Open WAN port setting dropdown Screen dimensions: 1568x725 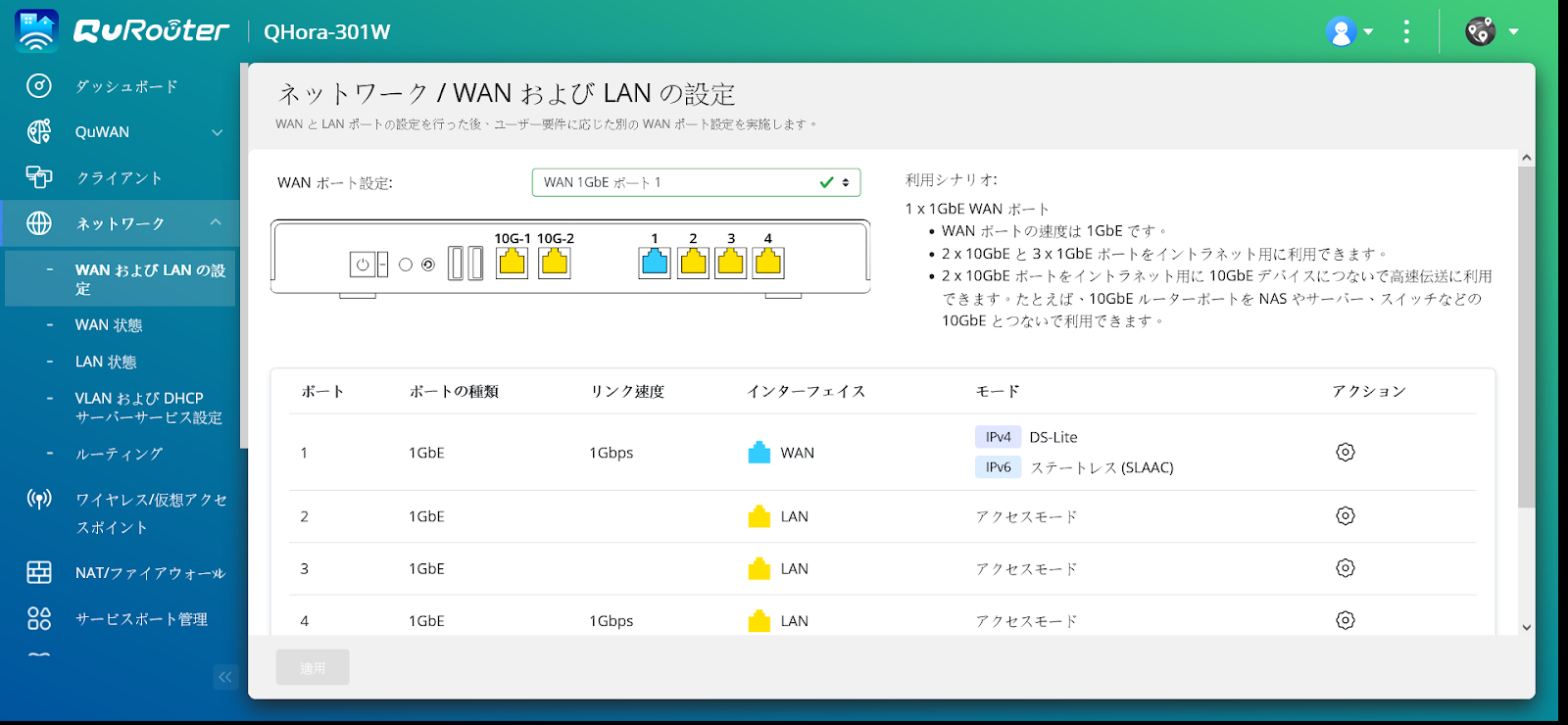[x=696, y=182]
